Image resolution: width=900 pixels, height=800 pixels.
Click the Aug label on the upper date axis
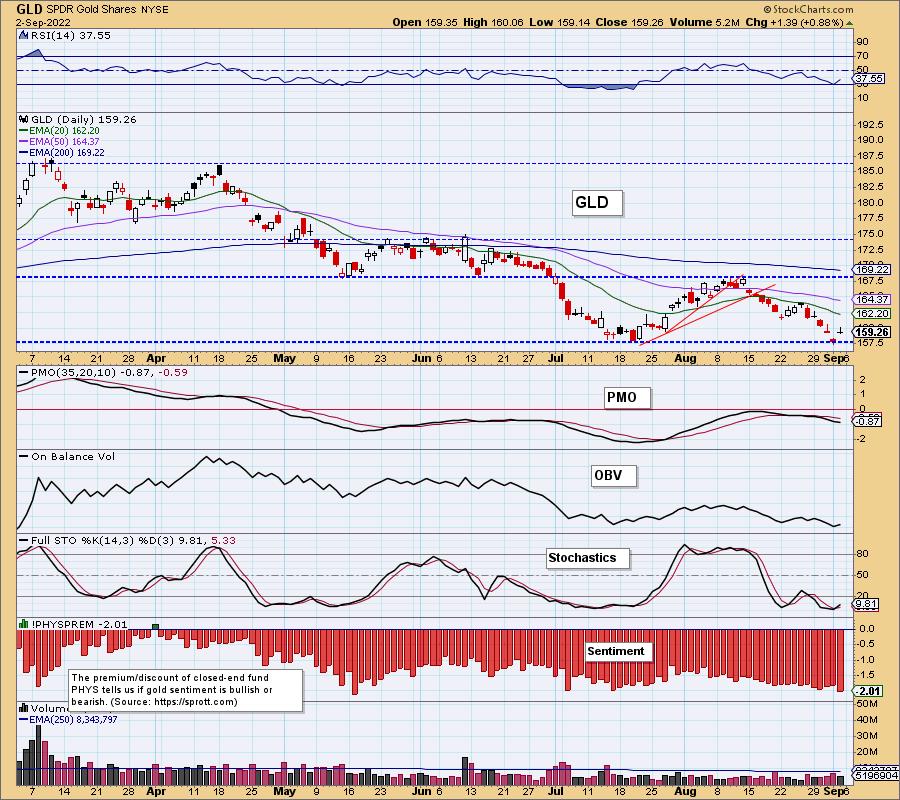[x=685, y=358]
